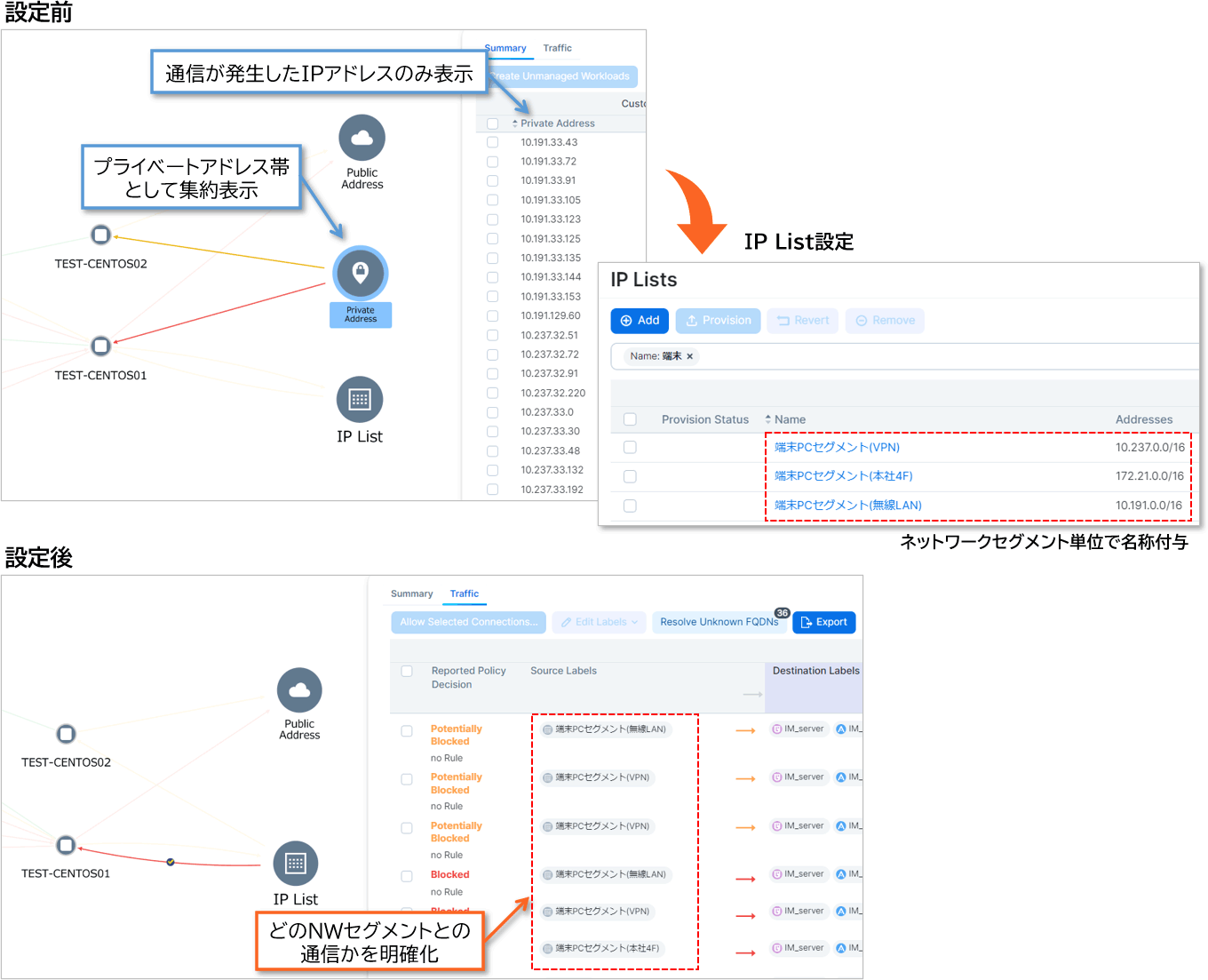Open the 端末PCセグメント(本社4F) IP list link
This screenshot has height=980, width=1208.
pyautogui.click(x=843, y=476)
